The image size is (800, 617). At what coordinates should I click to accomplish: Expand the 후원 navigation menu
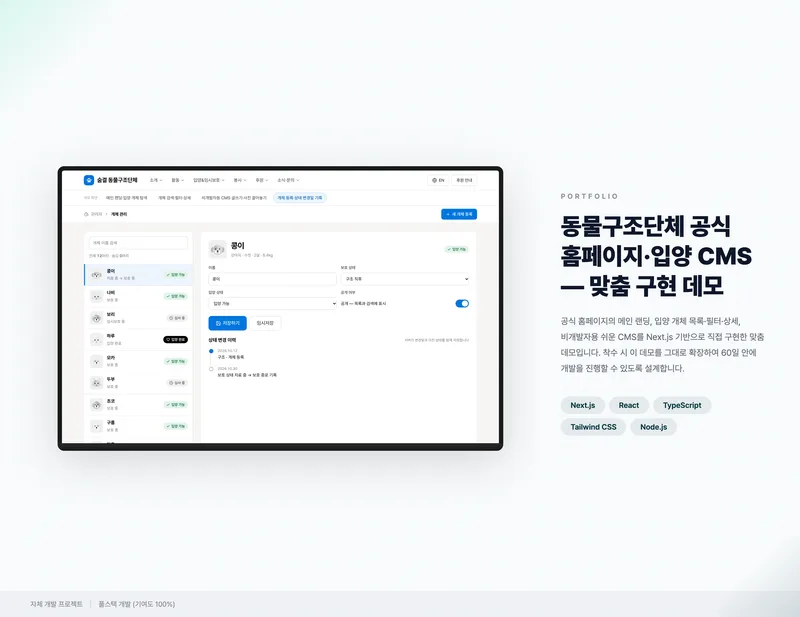click(x=262, y=180)
